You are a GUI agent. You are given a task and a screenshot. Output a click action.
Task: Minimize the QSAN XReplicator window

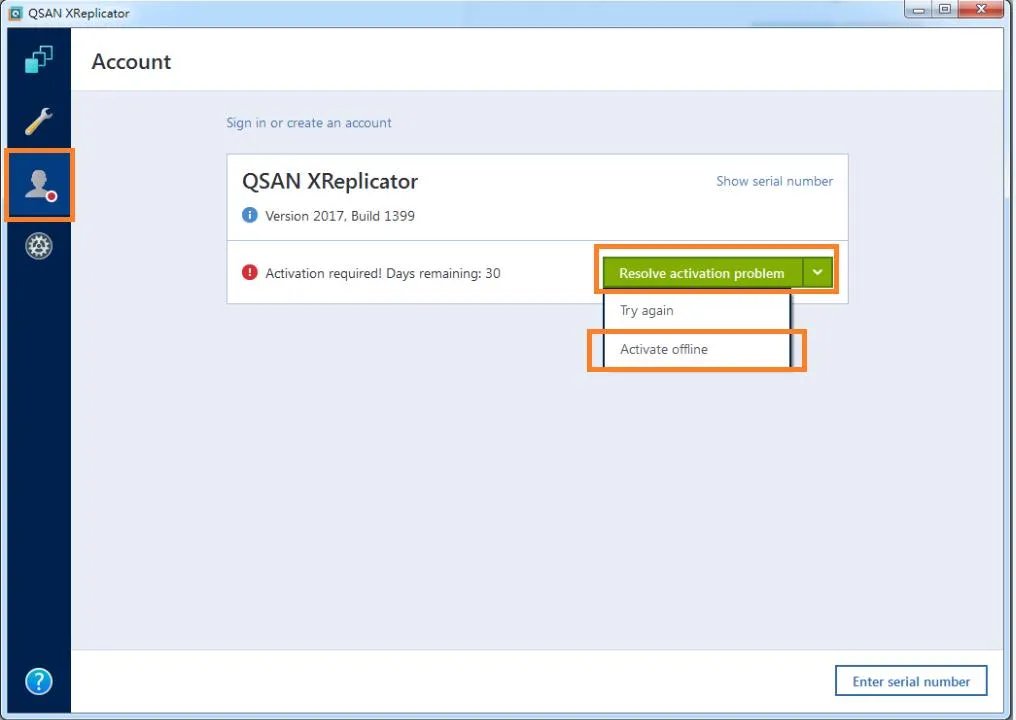tap(919, 9)
